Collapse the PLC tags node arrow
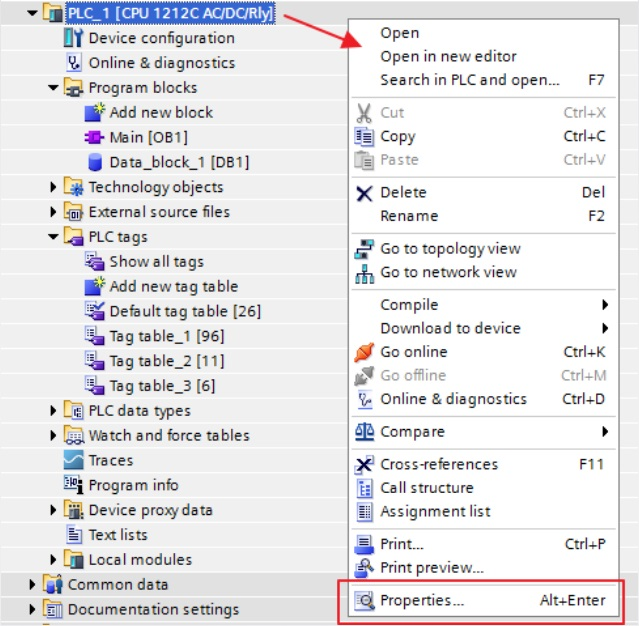The height and width of the screenshot is (626, 639). click(53, 236)
